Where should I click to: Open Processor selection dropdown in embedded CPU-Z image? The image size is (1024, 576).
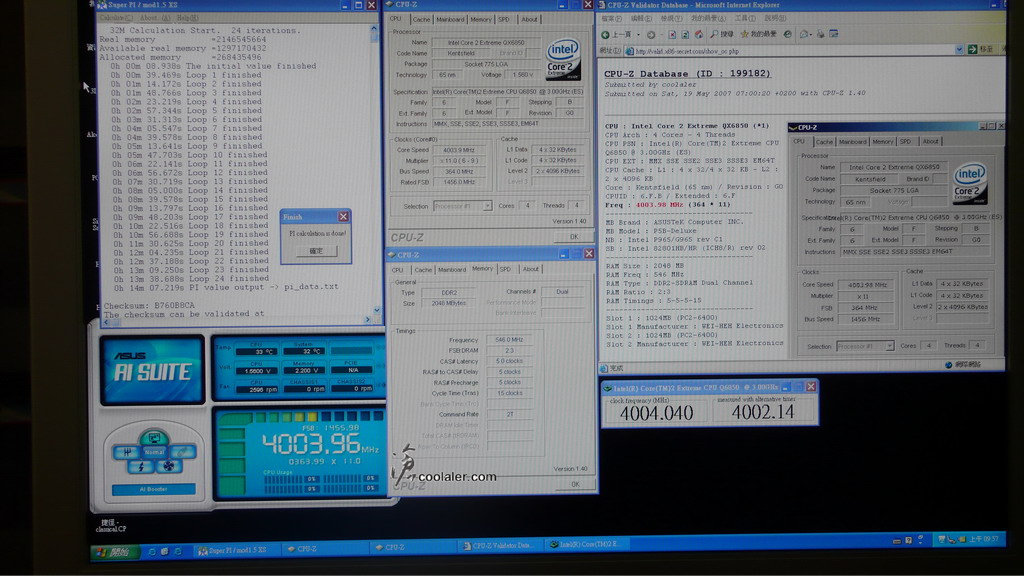889,346
